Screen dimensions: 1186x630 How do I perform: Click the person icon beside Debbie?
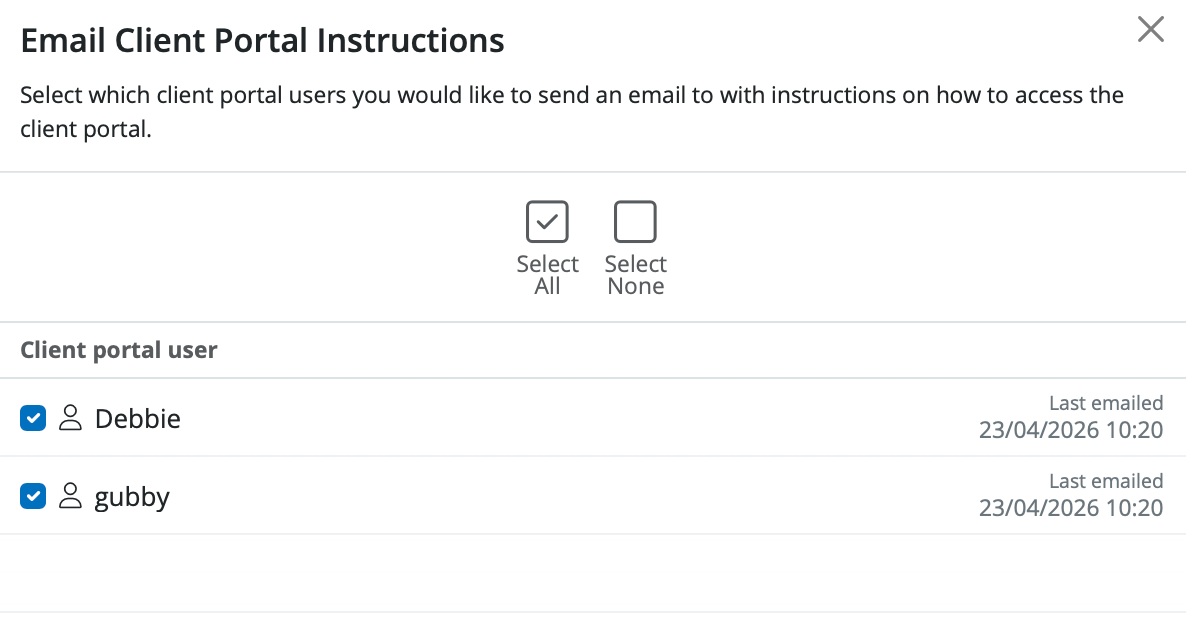click(x=70, y=418)
